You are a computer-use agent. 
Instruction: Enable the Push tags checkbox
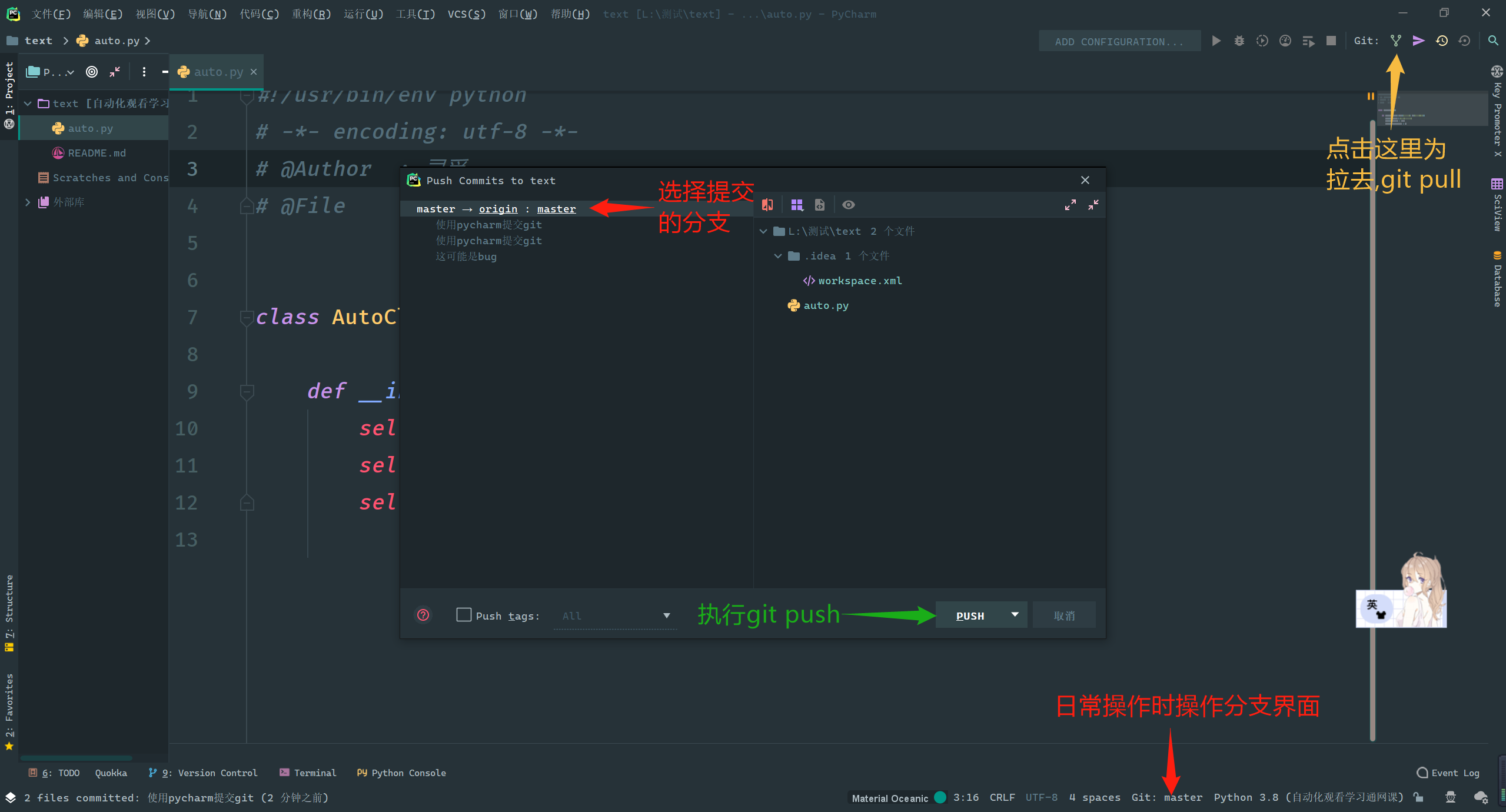464,615
